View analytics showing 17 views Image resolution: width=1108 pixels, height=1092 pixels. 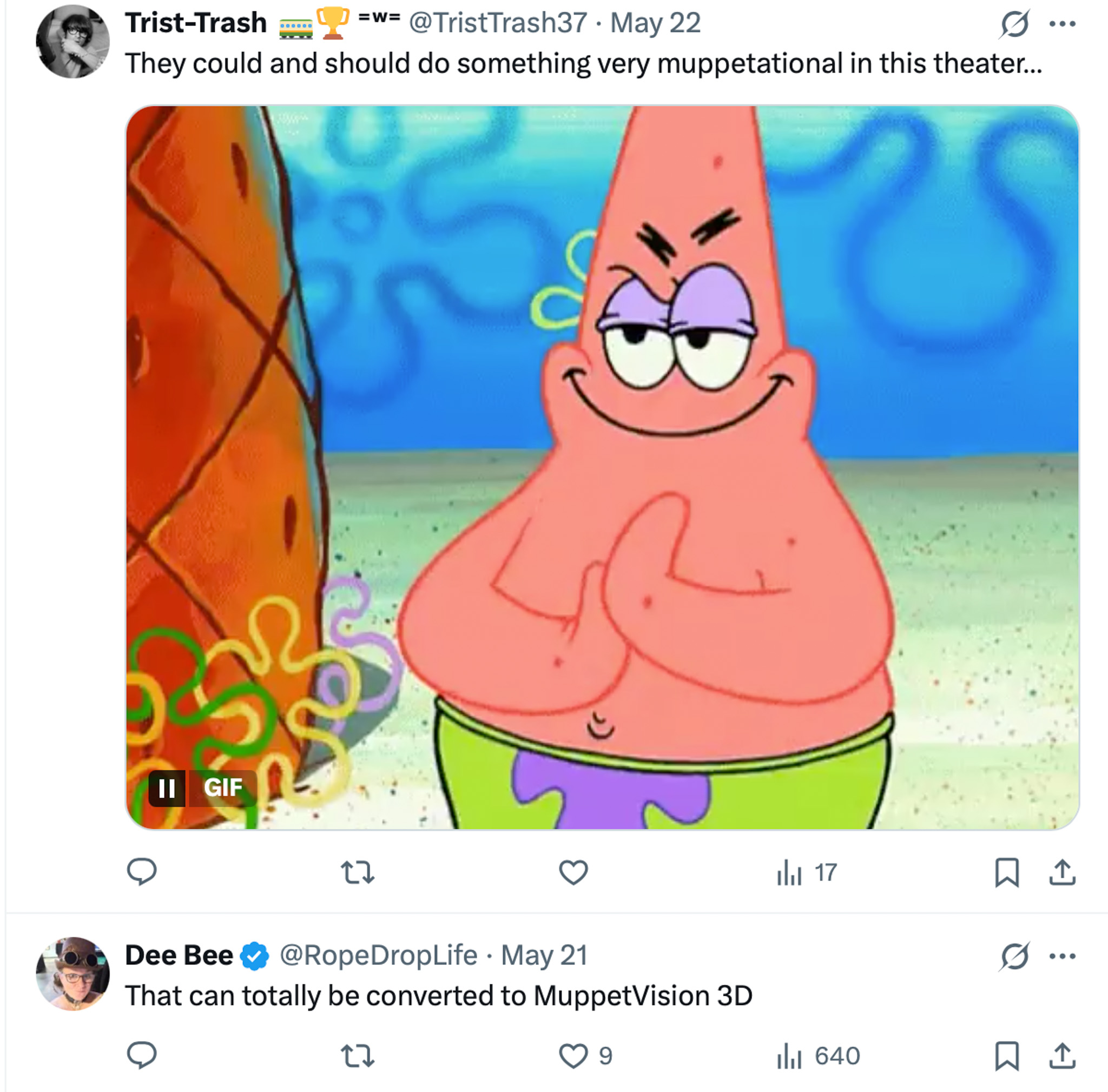pyautogui.click(x=806, y=872)
